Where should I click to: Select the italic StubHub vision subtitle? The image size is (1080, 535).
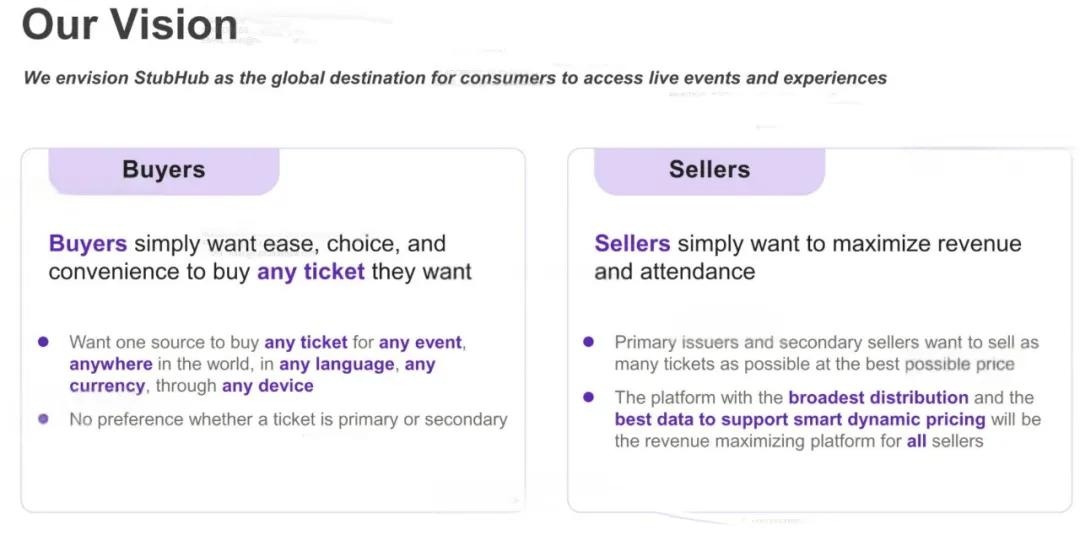point(455,78)
